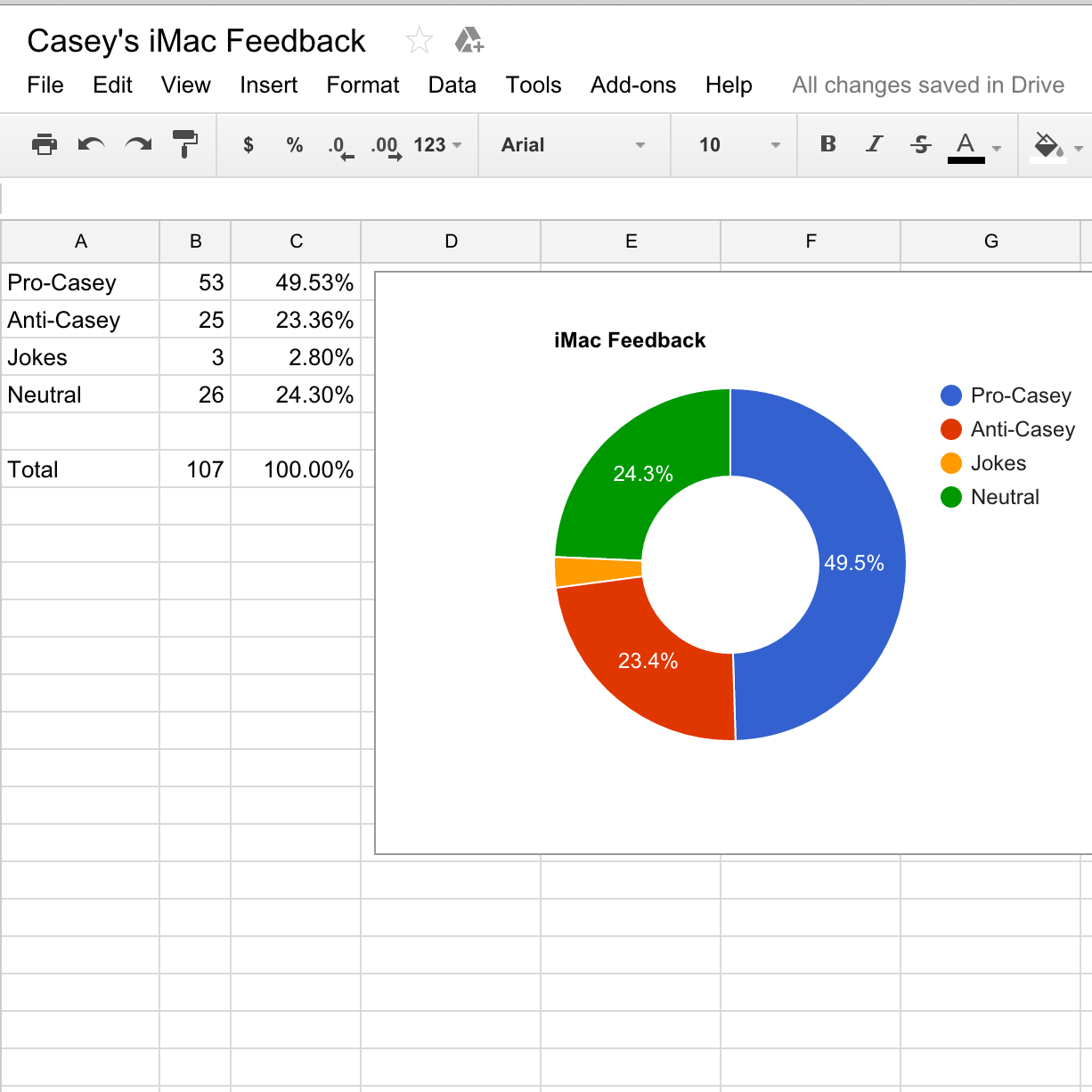Toggle strikethrough formatting
The height and width of the screenshot is (1092, 1092).
921,144
